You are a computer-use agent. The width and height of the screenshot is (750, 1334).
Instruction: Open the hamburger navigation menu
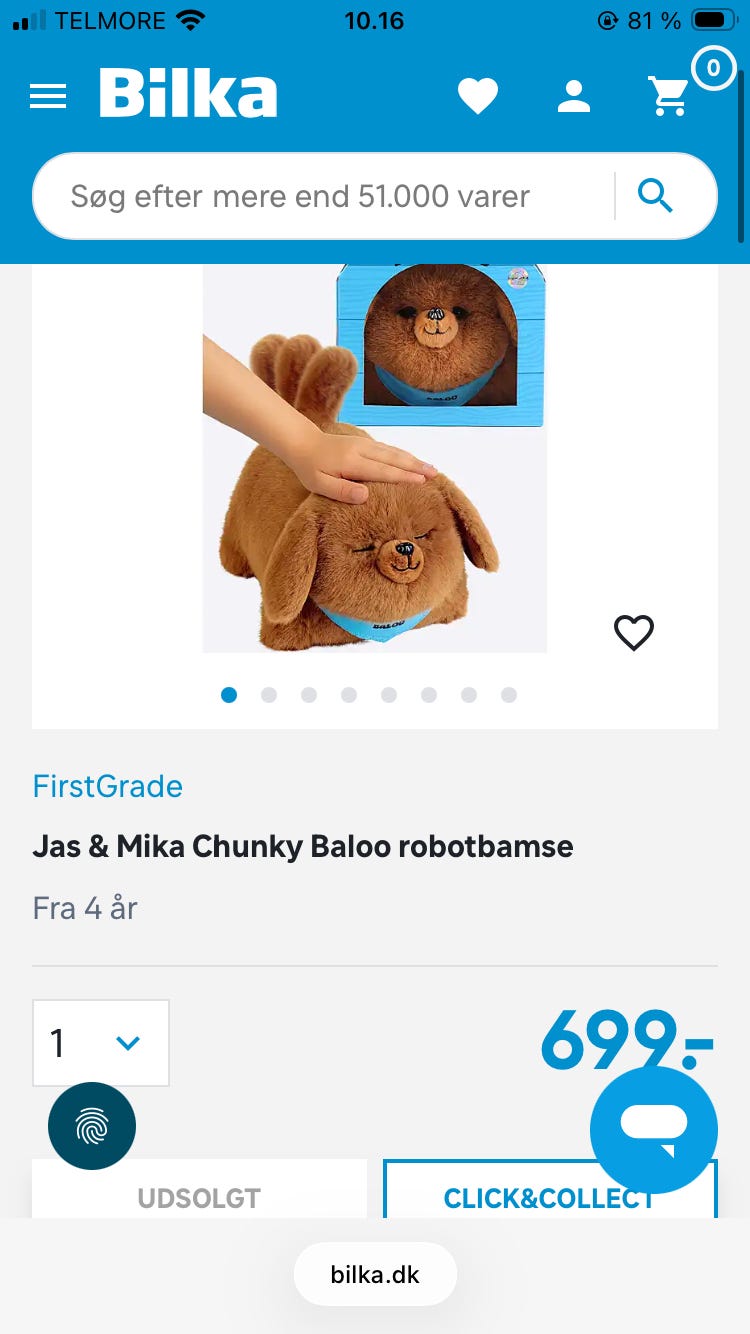[x=48, y=96]
